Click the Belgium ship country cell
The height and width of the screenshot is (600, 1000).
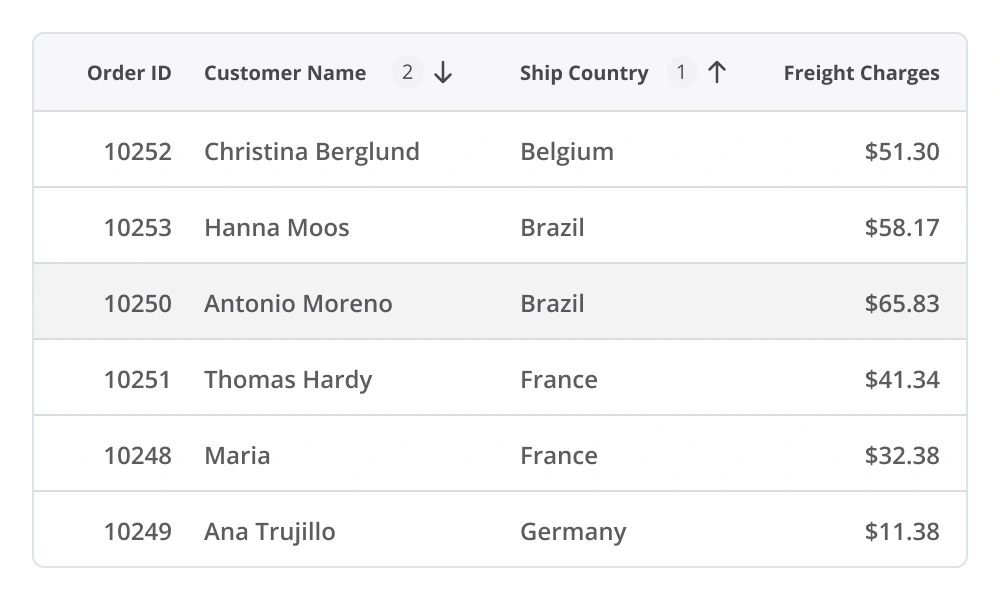pos(567,152)
